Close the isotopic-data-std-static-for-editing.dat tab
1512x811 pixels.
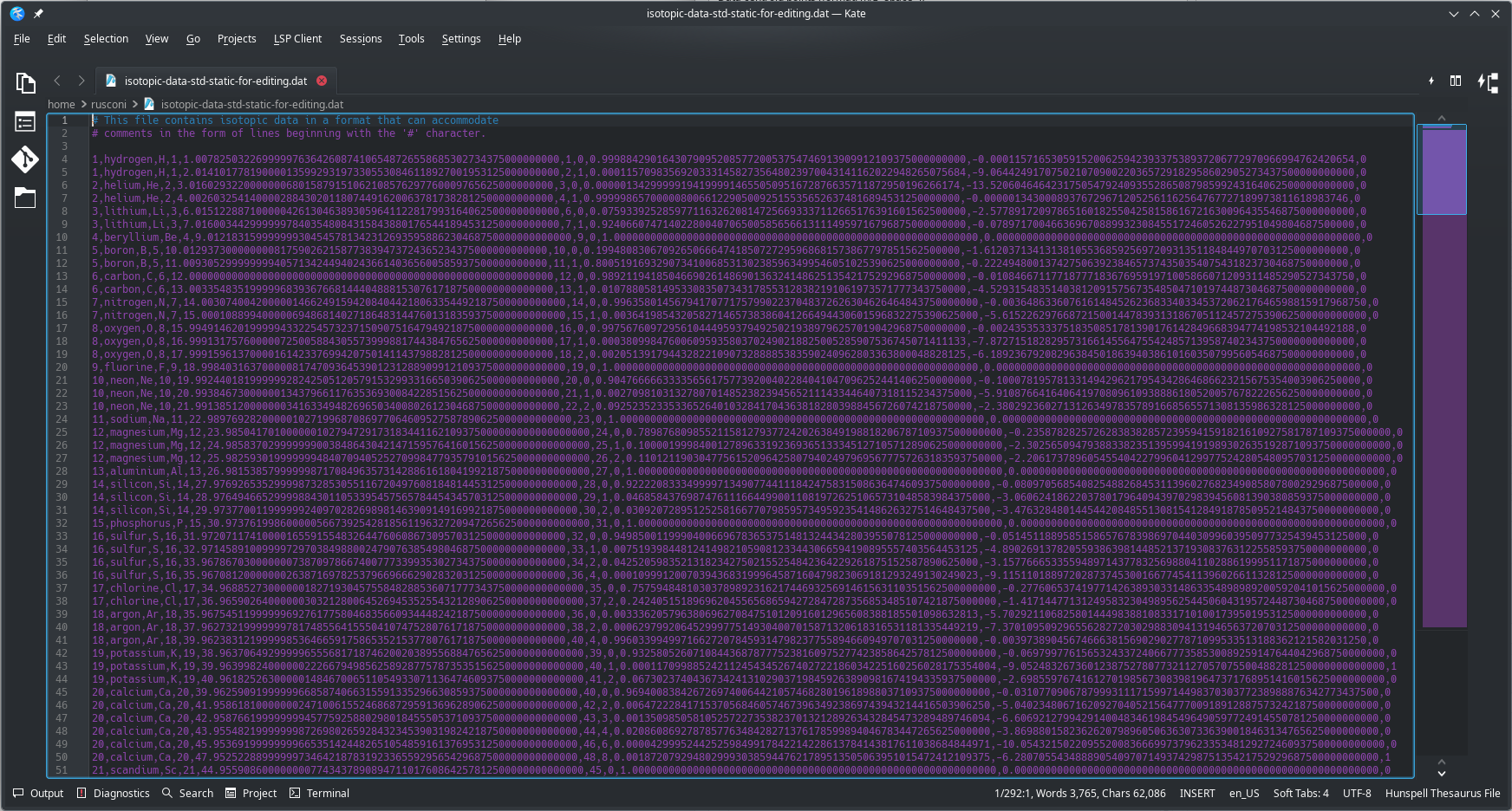click(x=322, y=81)
